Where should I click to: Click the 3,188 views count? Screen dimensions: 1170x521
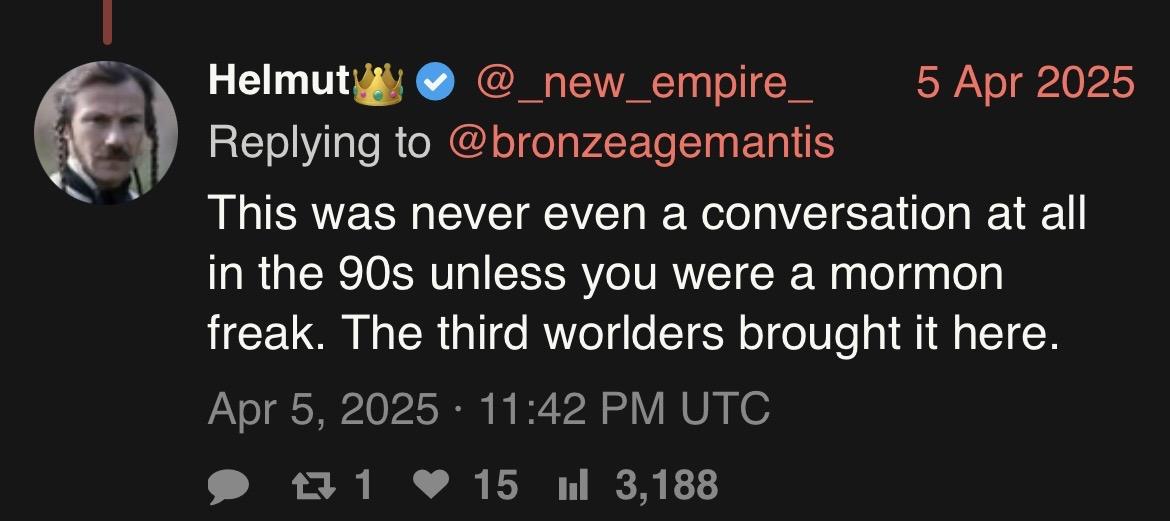tap(667, 486)
